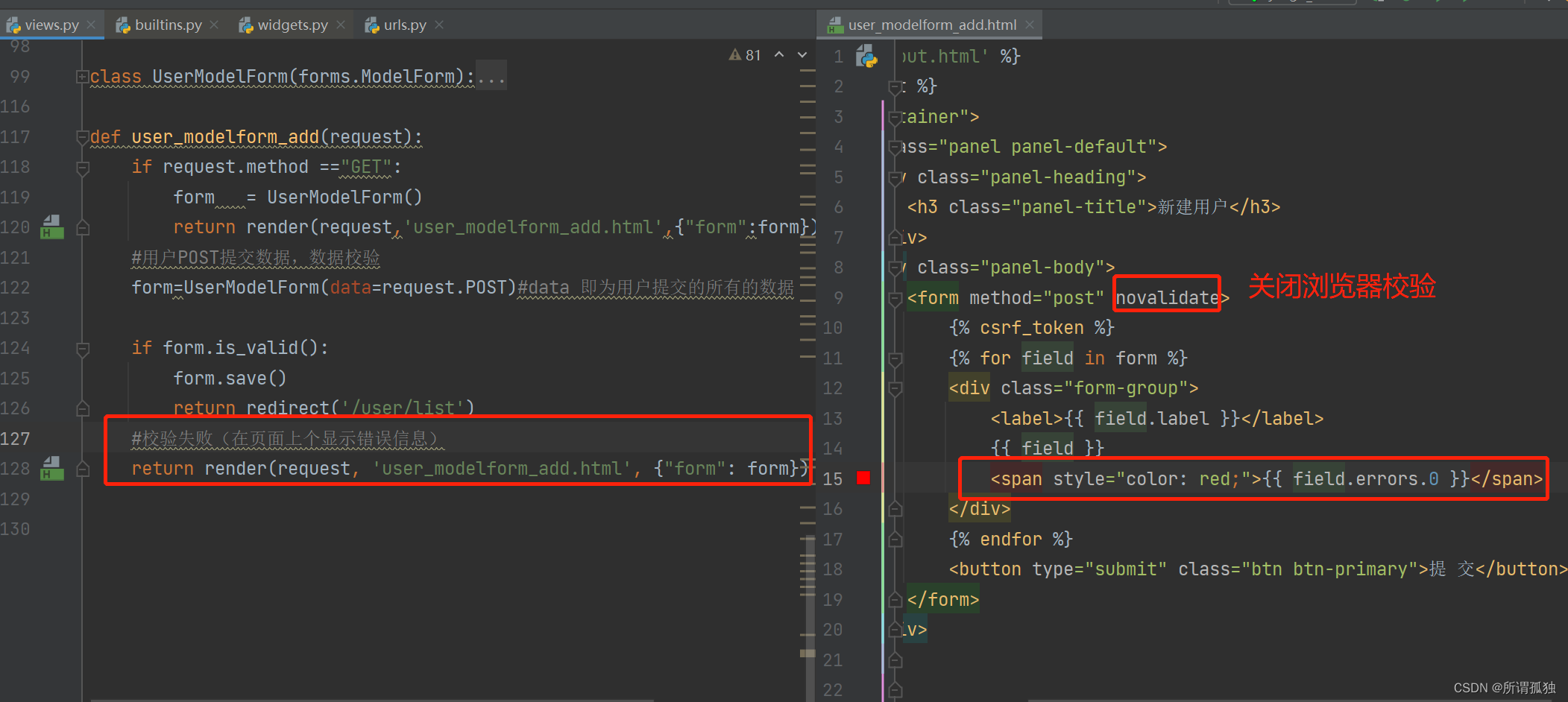The height and width of the screenshot is (702, 1568).
Task: Jump to next highlighted error arrow
Action: tap(802, 54)
